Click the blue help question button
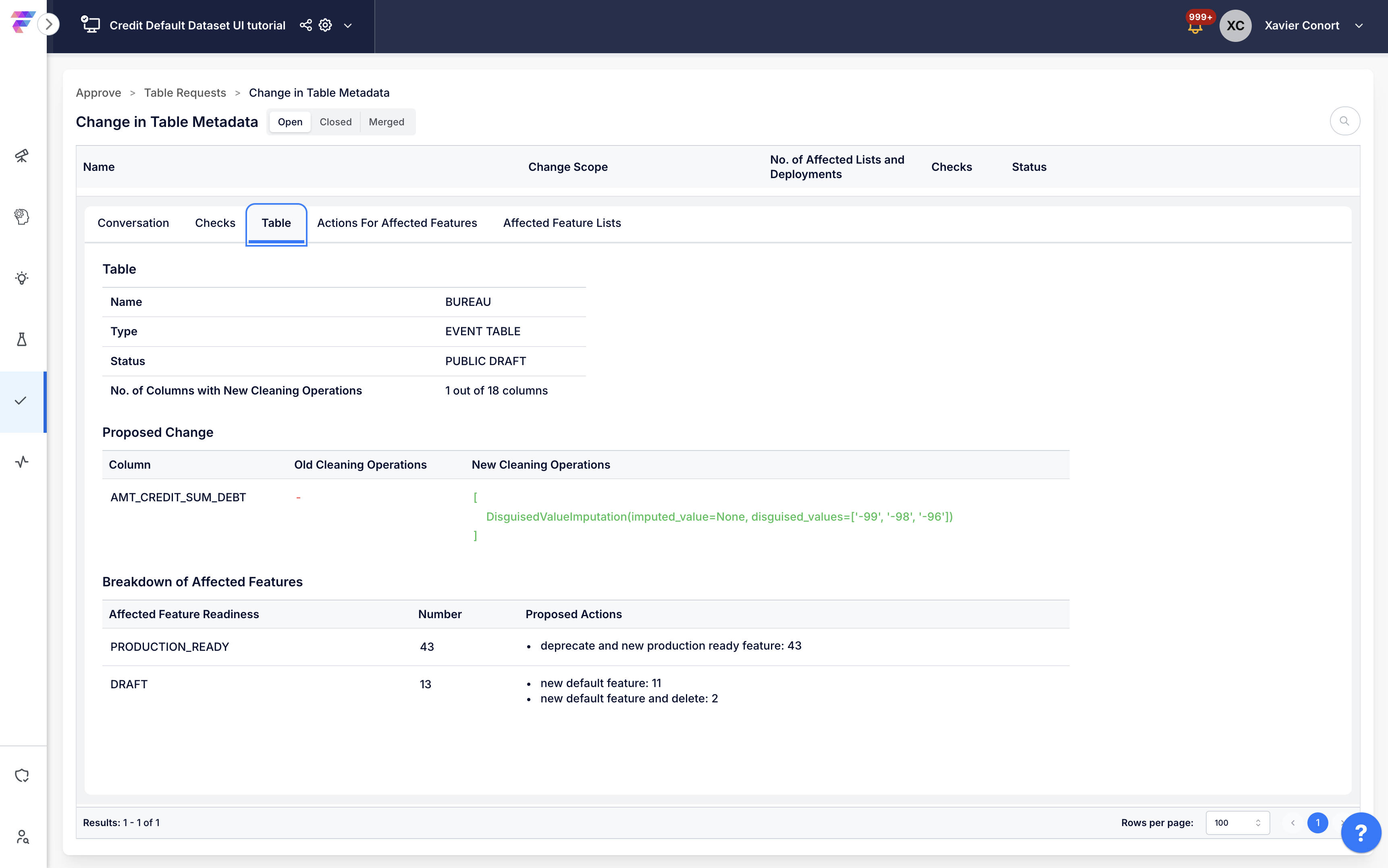The image size is (1388, 868). coord(1361,833)
